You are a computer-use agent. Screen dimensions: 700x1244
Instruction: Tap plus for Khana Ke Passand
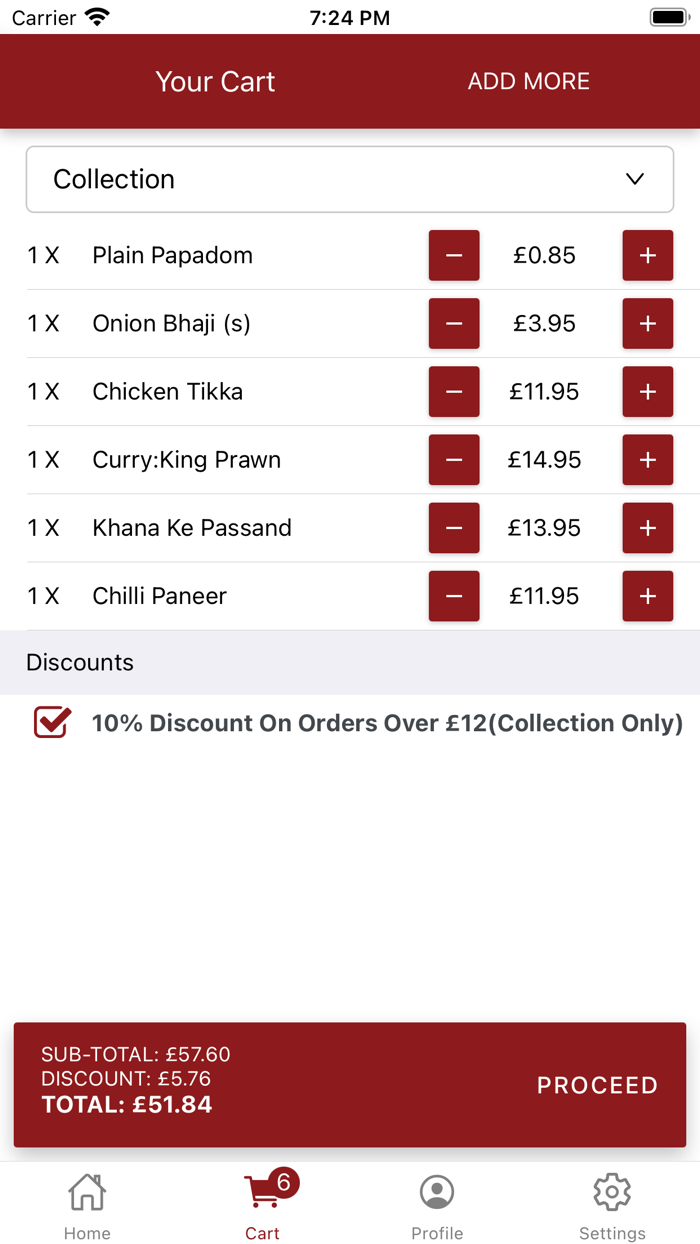pos(648,528)
